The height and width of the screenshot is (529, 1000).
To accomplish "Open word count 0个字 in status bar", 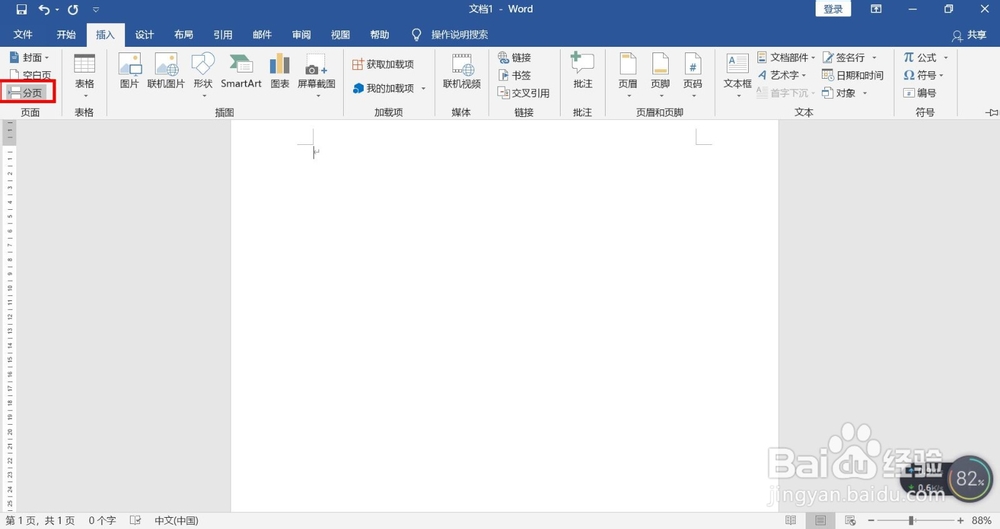I will point(102,521).
